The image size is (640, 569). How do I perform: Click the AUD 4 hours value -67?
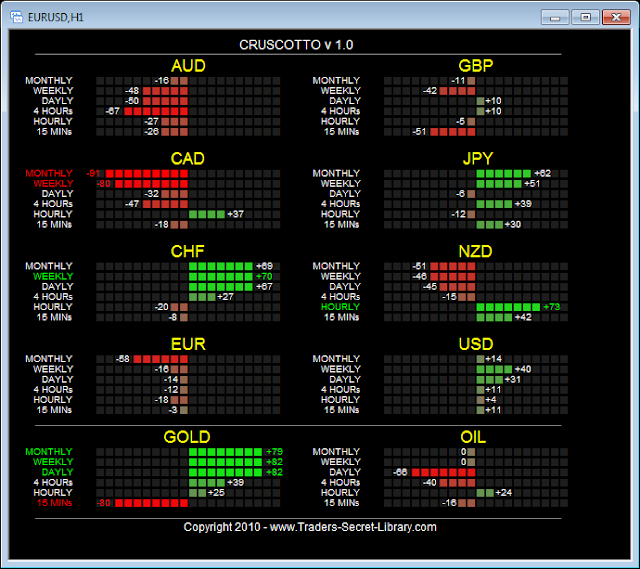pos(112,111)
